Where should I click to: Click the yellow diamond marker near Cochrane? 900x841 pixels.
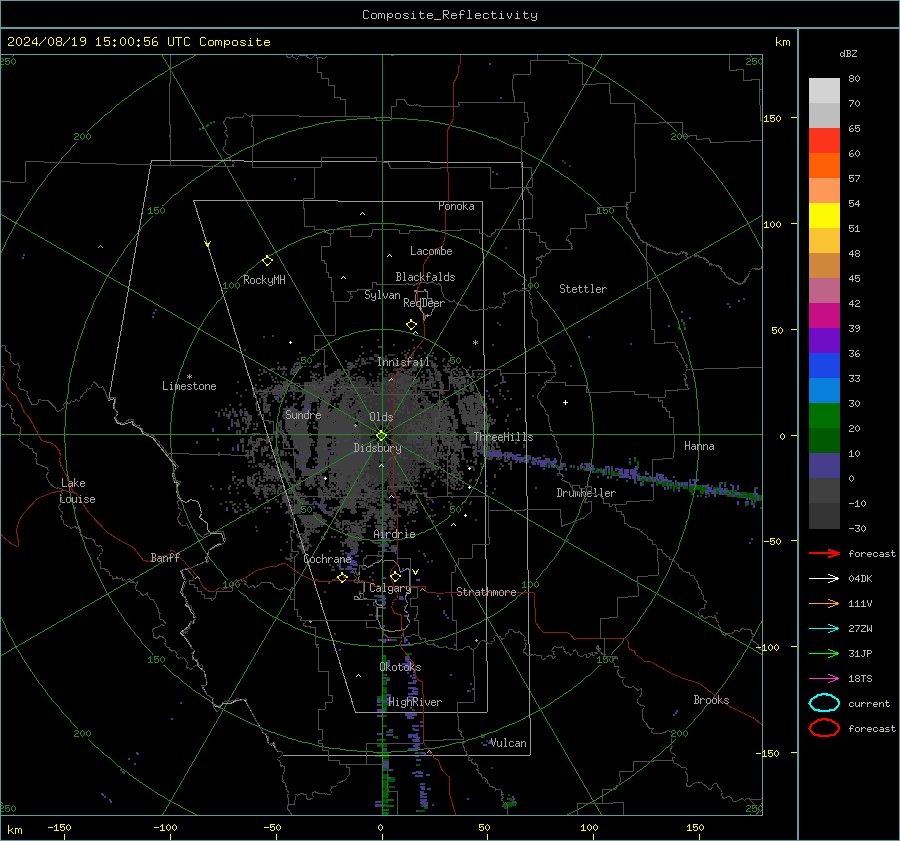[342, 578]
